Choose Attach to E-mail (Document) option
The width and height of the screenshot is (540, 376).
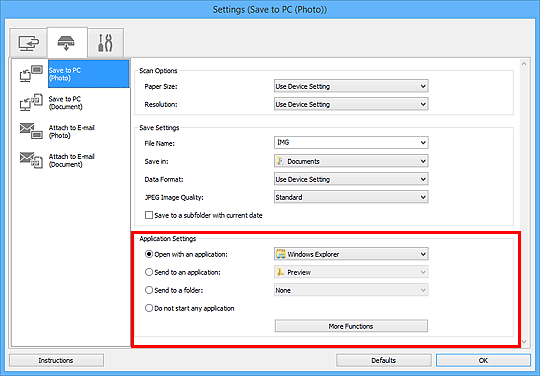coord(71,160)
